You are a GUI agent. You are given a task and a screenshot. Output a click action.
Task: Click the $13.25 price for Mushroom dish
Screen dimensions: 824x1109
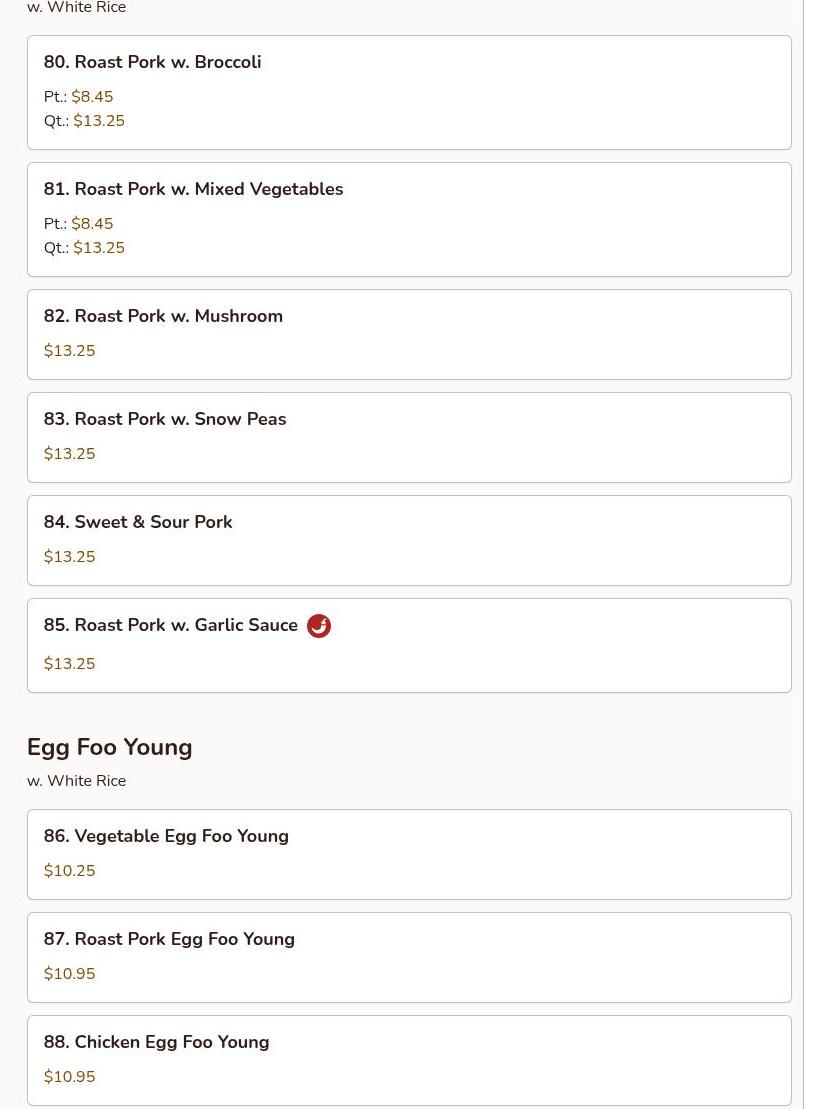(x=70, y=351)
